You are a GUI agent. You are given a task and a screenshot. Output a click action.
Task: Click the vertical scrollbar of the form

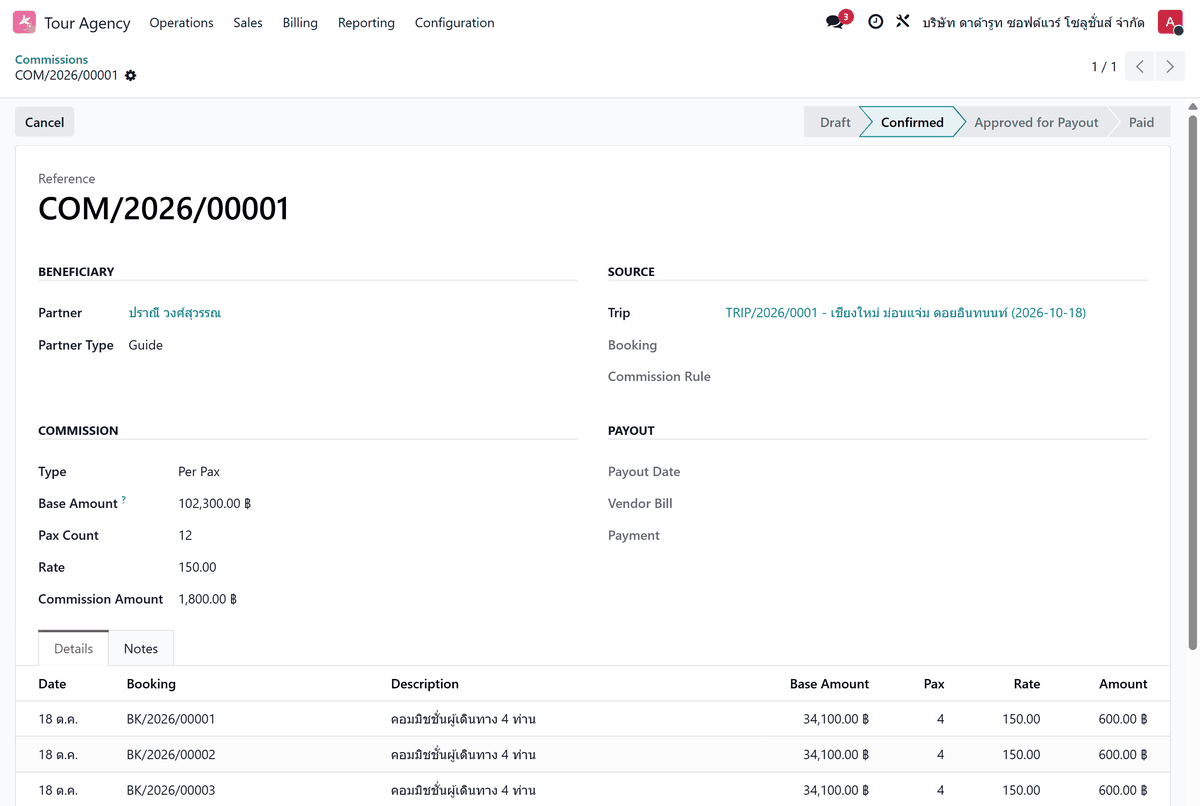tap(1192, 380)
